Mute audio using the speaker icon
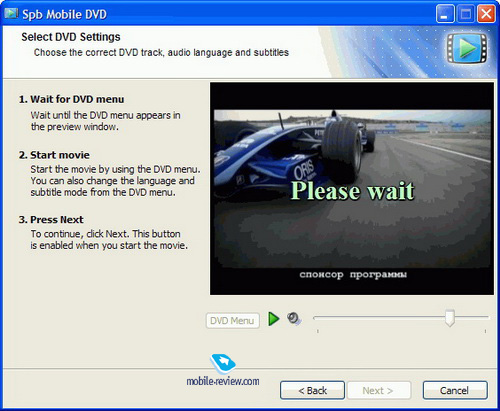Viewport: 500px width, 411px height. click(x=294, y=319)
